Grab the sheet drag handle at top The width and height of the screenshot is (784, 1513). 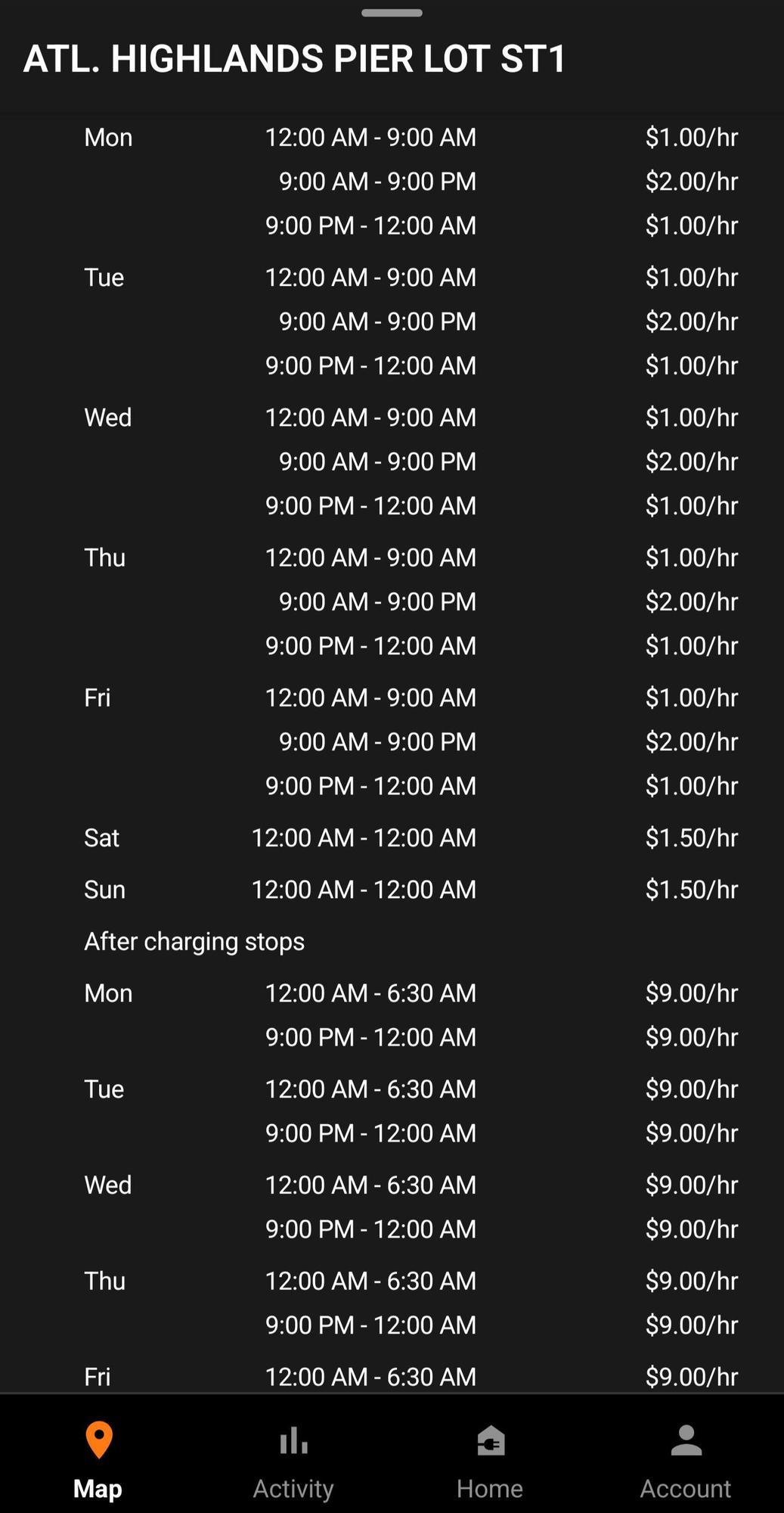392,13
